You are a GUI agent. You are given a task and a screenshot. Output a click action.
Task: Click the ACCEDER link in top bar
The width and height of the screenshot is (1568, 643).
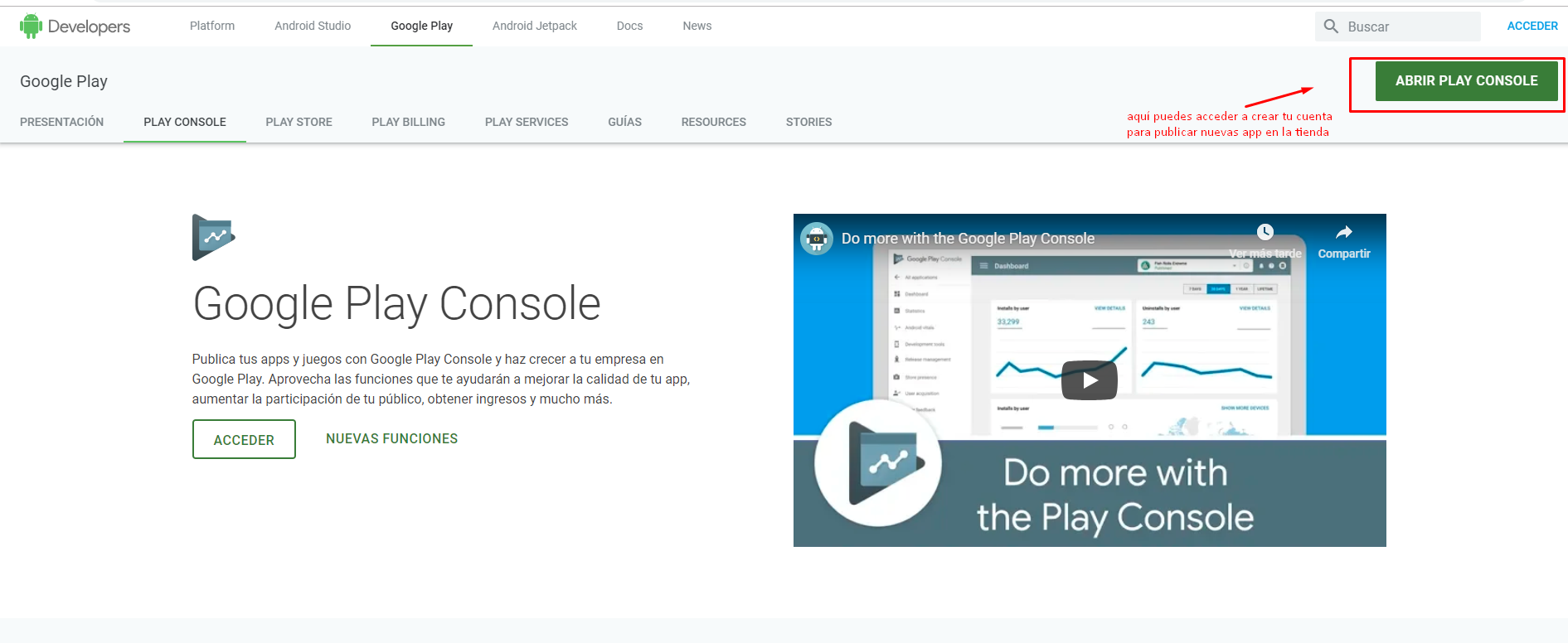[x=1532, y=26]
